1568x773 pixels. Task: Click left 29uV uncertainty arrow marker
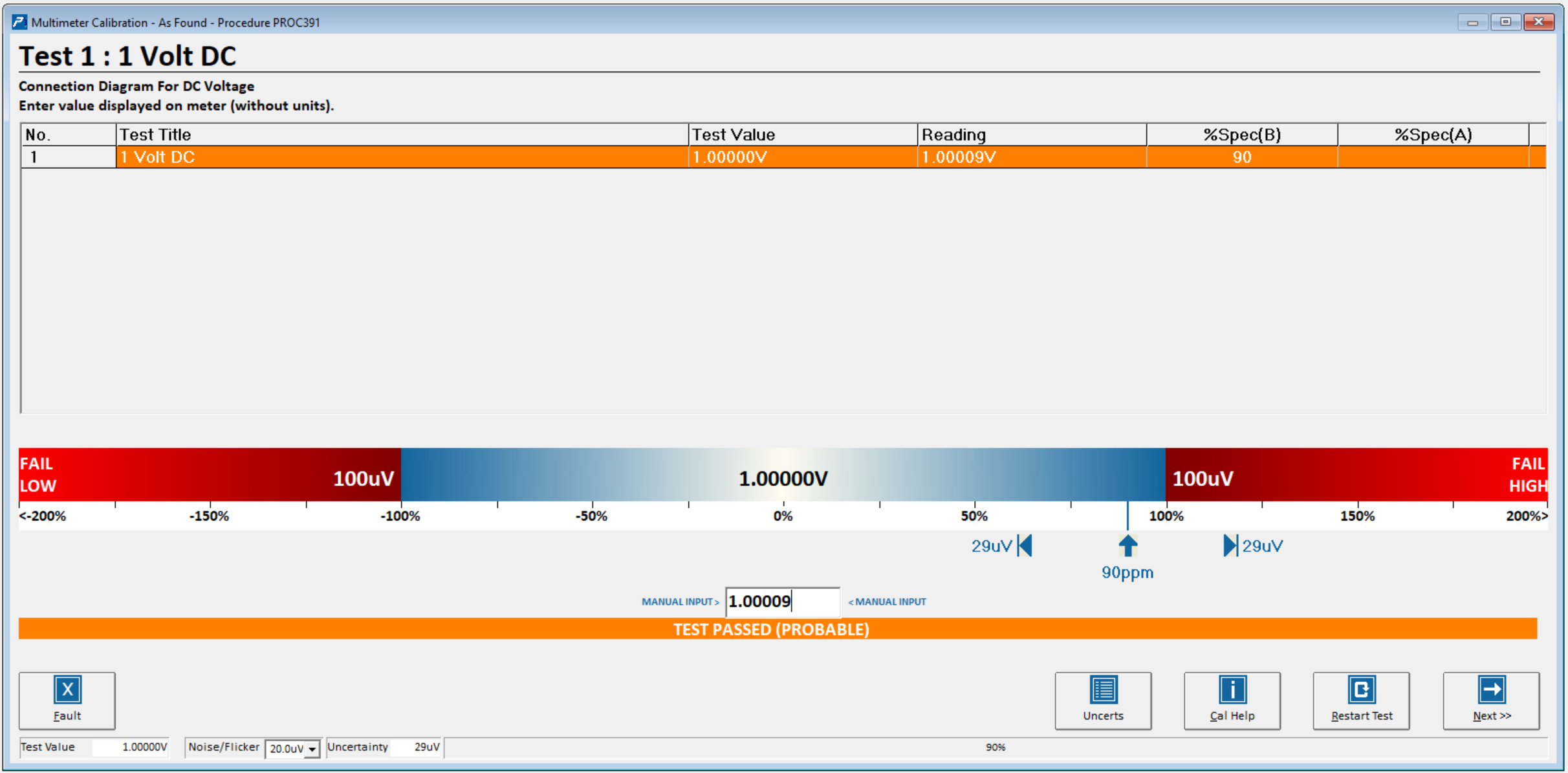pos(1025,546)
